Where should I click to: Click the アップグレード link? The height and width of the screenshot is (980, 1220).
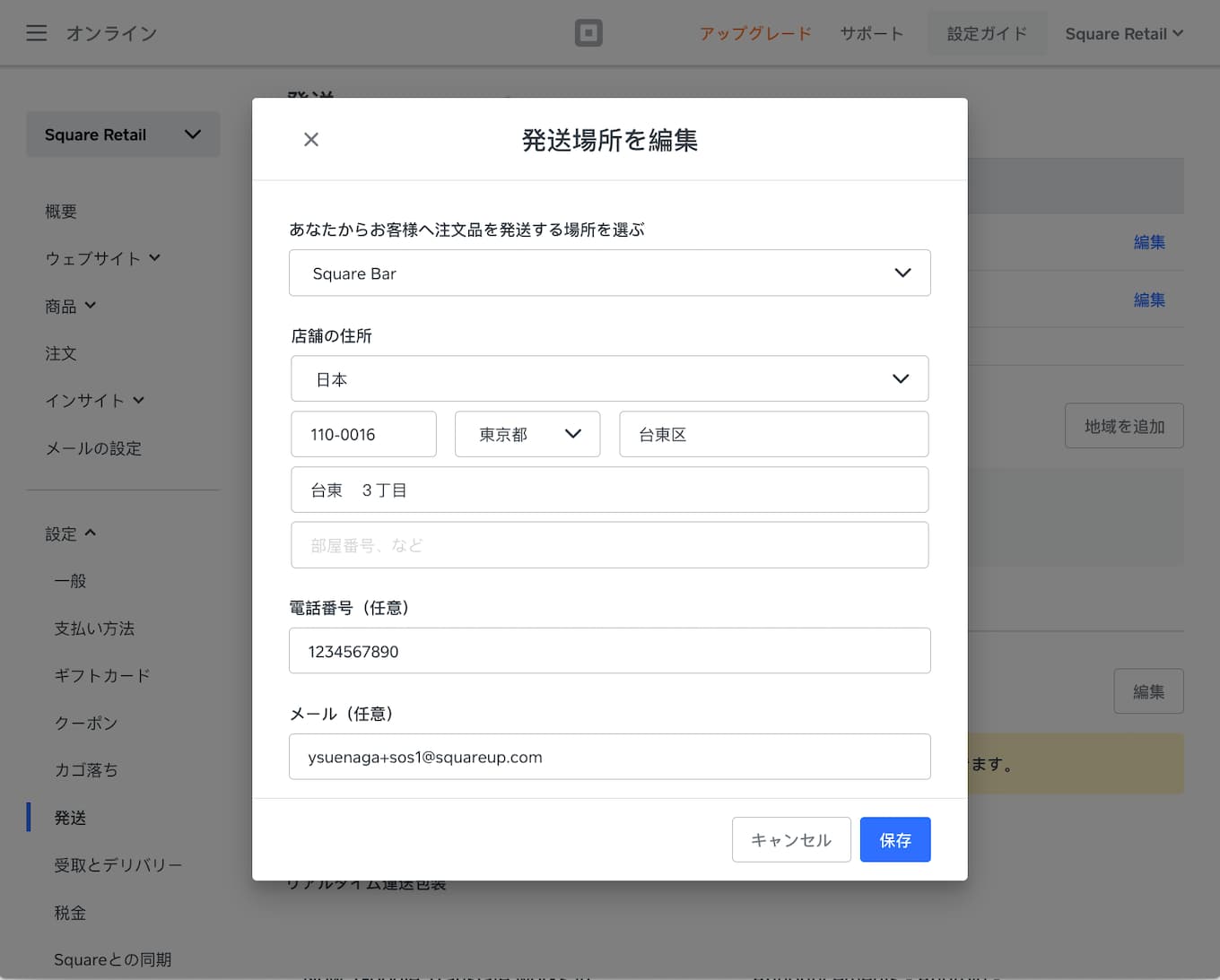tap(755, 33)
